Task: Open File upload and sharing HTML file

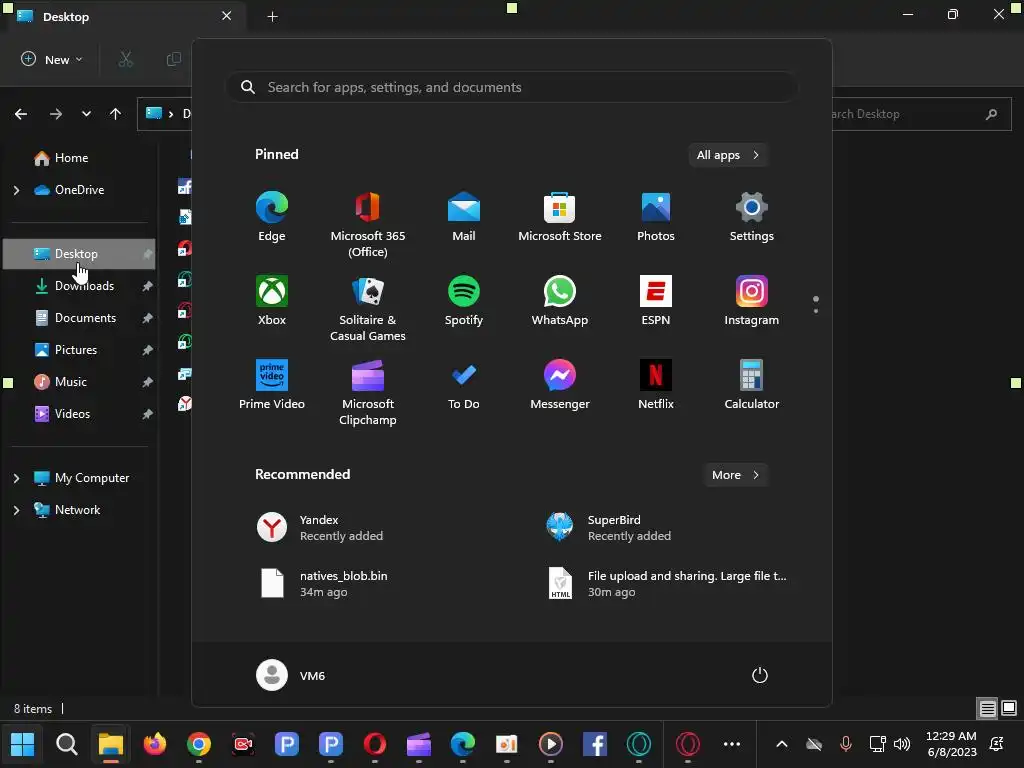Action: pos(666,583)
